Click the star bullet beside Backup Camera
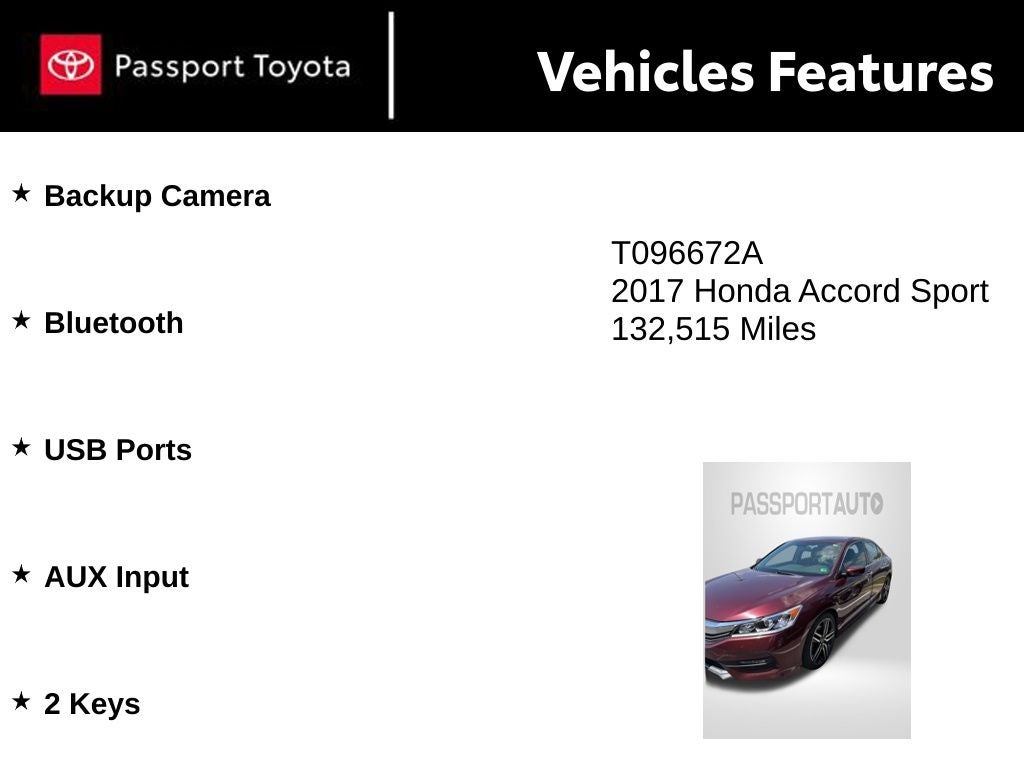Viewport: 1024px width, 768px height. [21, 194]
